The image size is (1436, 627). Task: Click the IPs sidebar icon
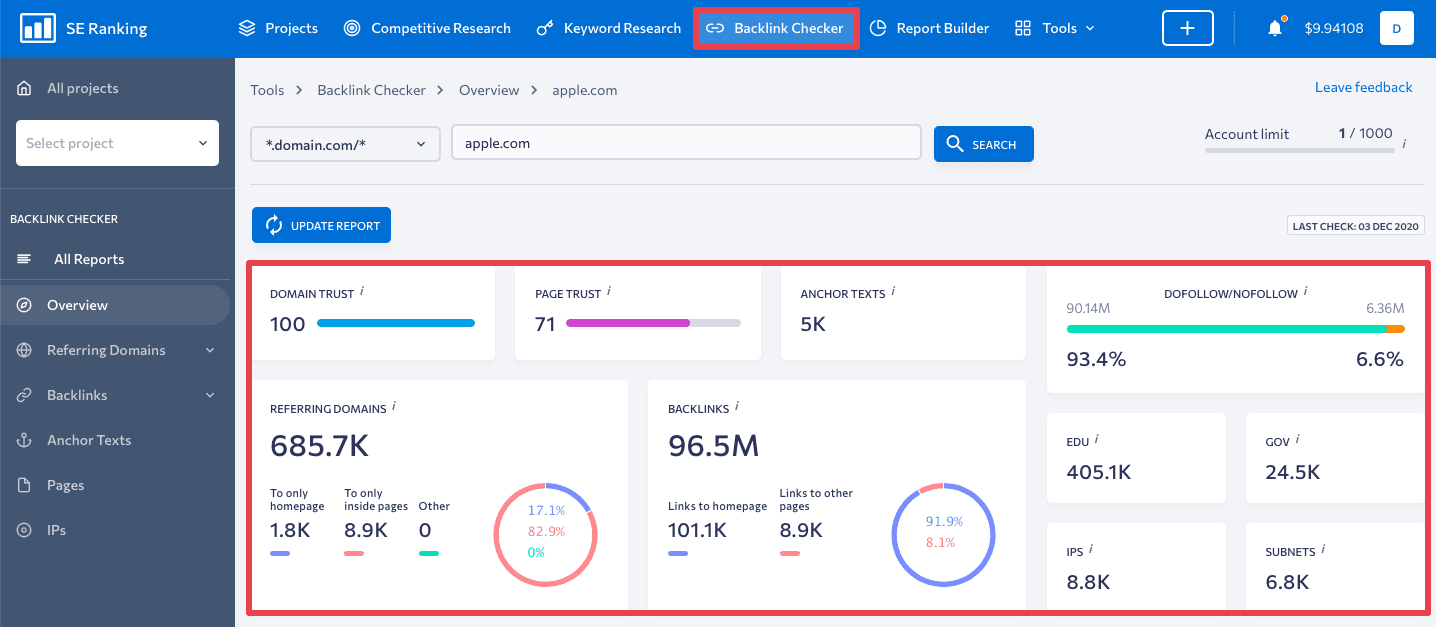[x=24, y=530]
